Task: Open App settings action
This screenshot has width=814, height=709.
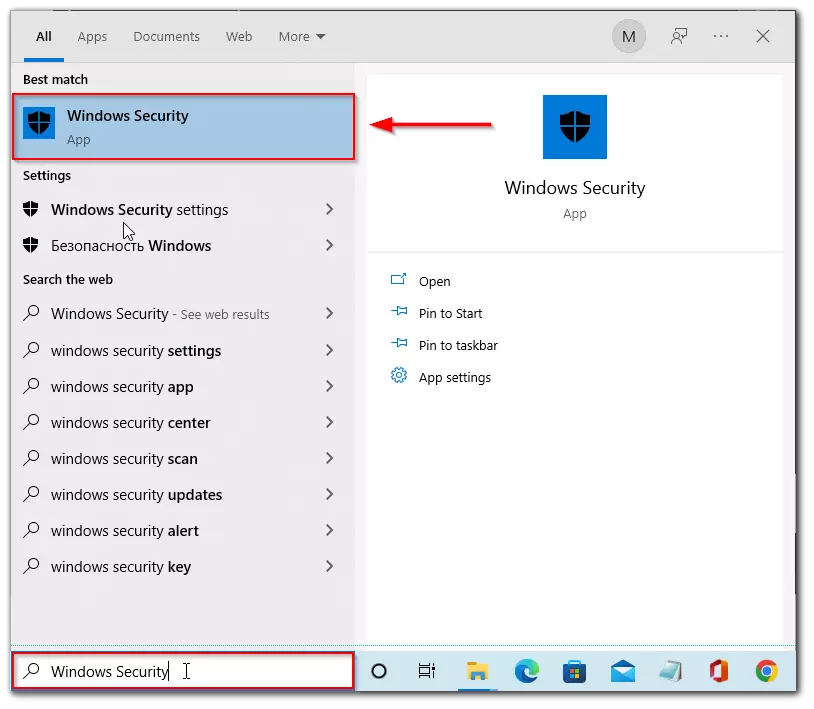Action: (454, 378)
